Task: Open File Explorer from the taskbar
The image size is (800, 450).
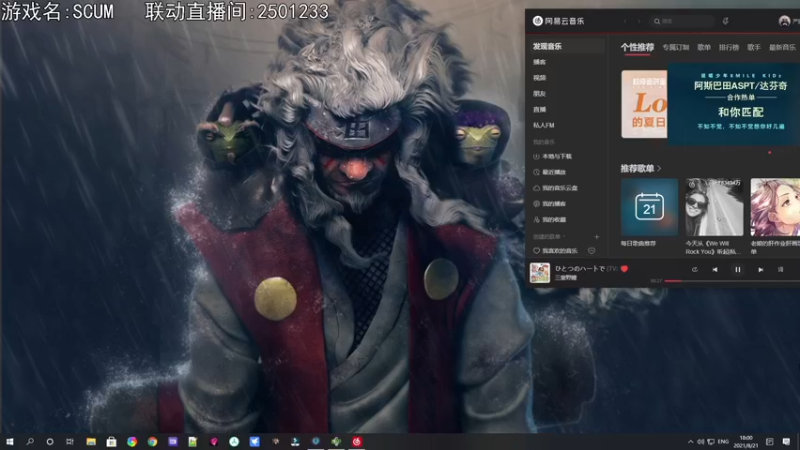Action: pos(91,441)
